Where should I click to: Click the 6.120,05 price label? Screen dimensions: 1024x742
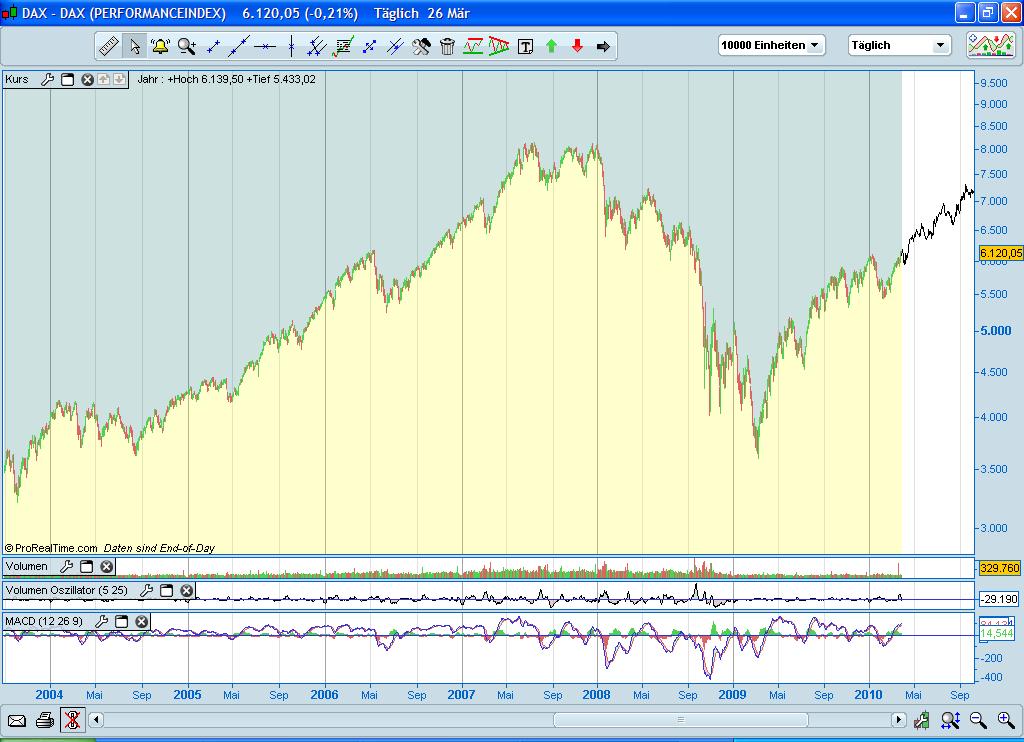(x=1000, y=253)
